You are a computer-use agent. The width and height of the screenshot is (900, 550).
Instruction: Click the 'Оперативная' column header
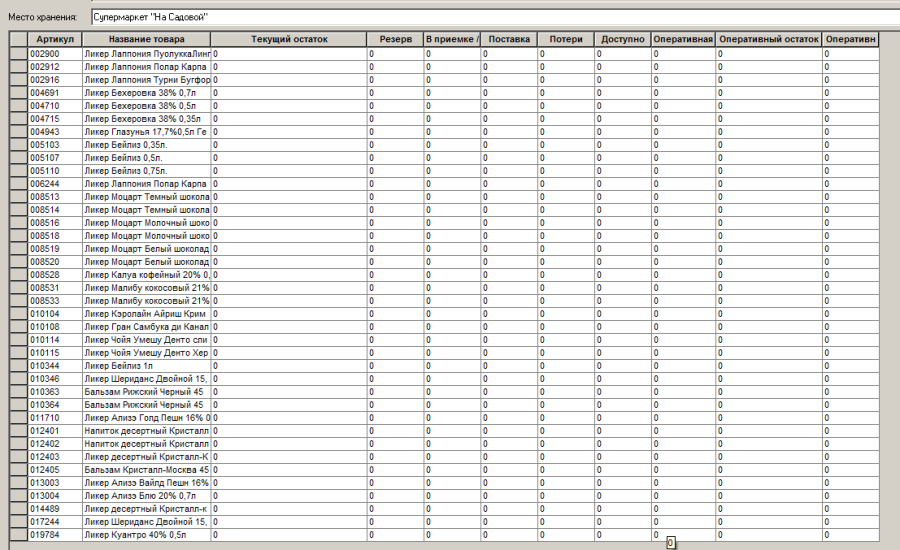click(x=683, y=39)
